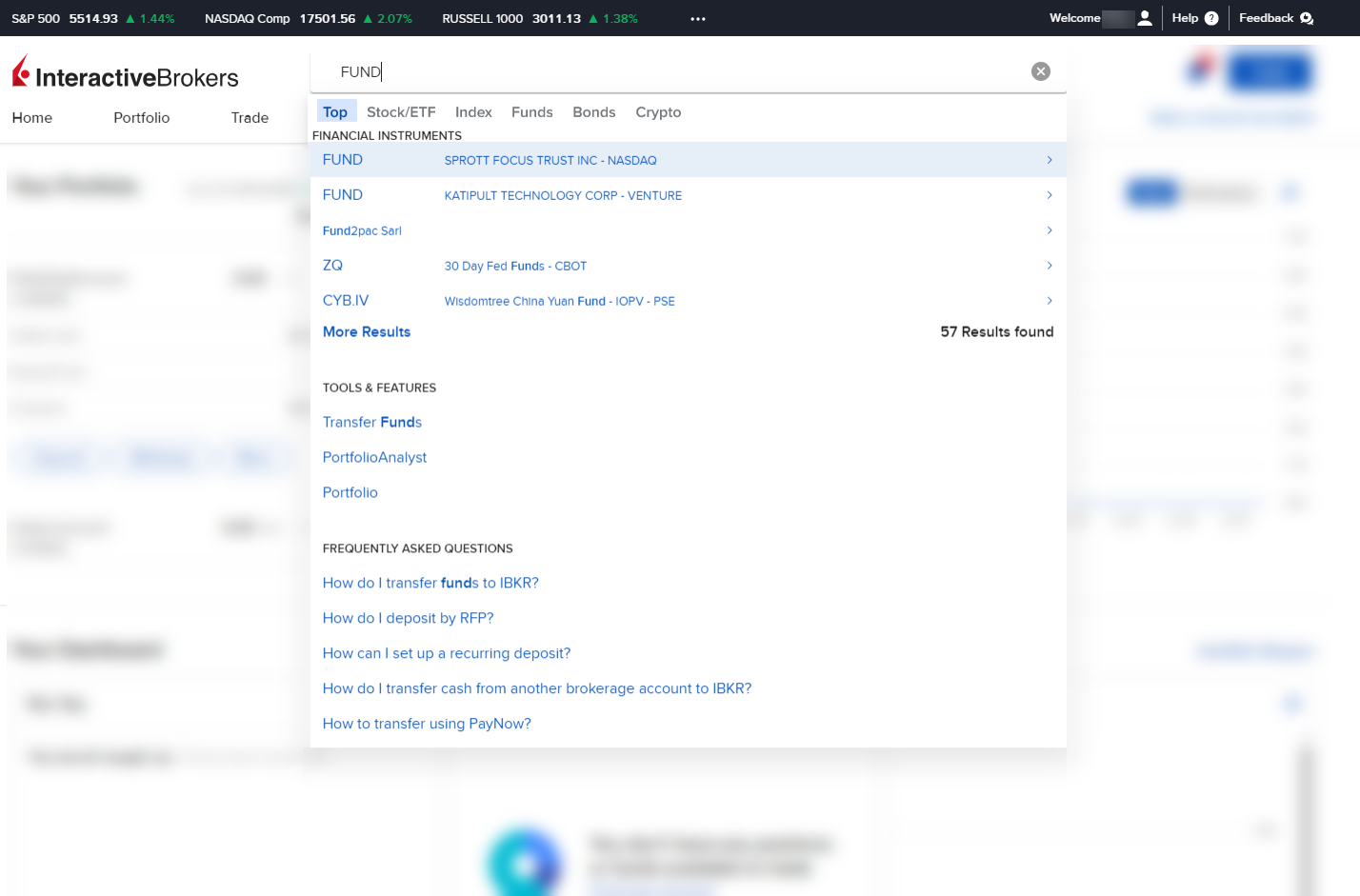Click inside the FUND search input field
Screen dimensions: 1360x896
pyautogui.click(x=571, y=71)
